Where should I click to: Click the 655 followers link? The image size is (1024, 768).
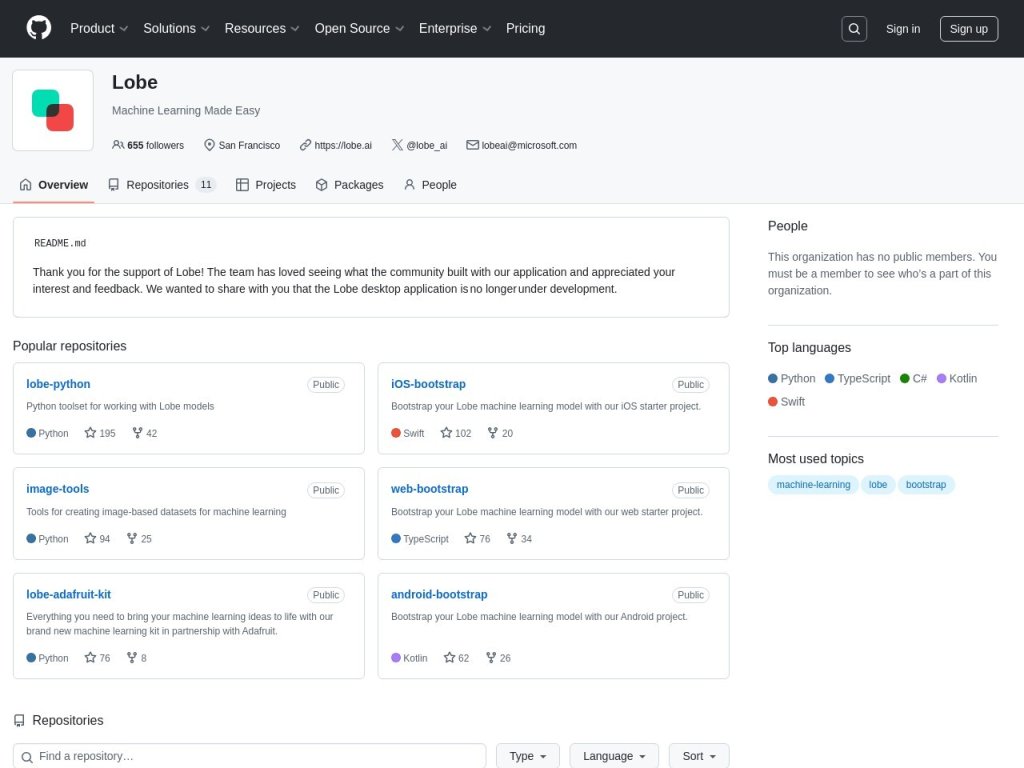(x=148, y=145)
